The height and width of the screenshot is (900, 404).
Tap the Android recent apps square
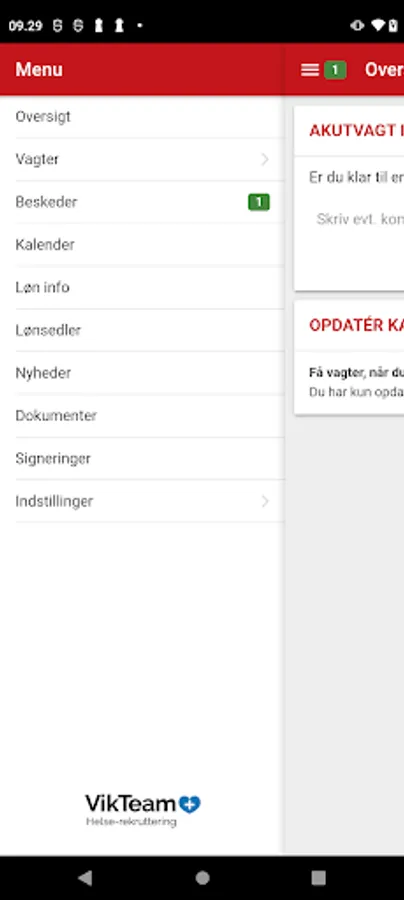[318, 878]
